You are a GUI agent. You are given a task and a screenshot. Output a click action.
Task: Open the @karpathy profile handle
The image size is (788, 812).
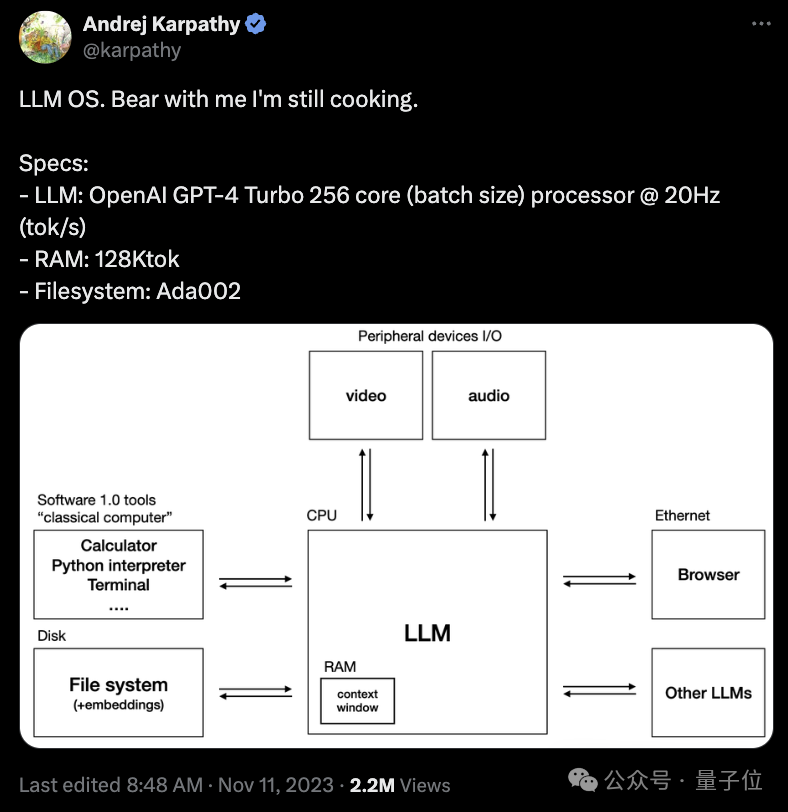click(133, 50)
